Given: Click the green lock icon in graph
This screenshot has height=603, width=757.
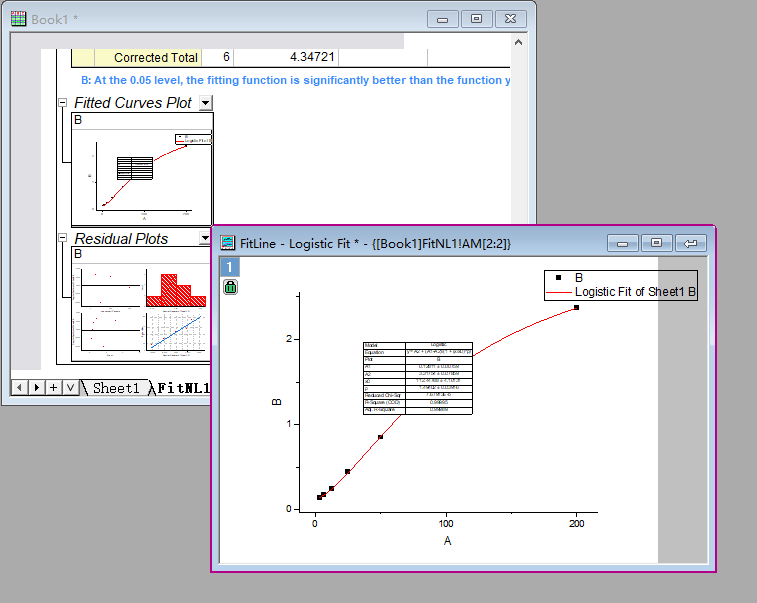Looking at the screenshot, I should (230, 287).
